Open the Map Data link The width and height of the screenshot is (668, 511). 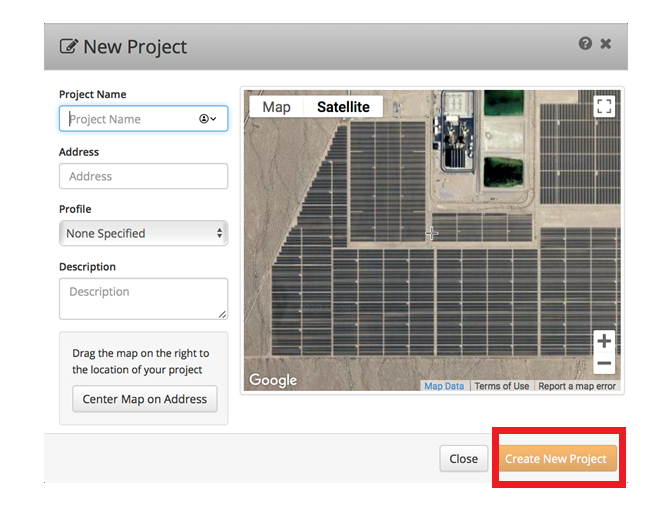tap(444, 386)
